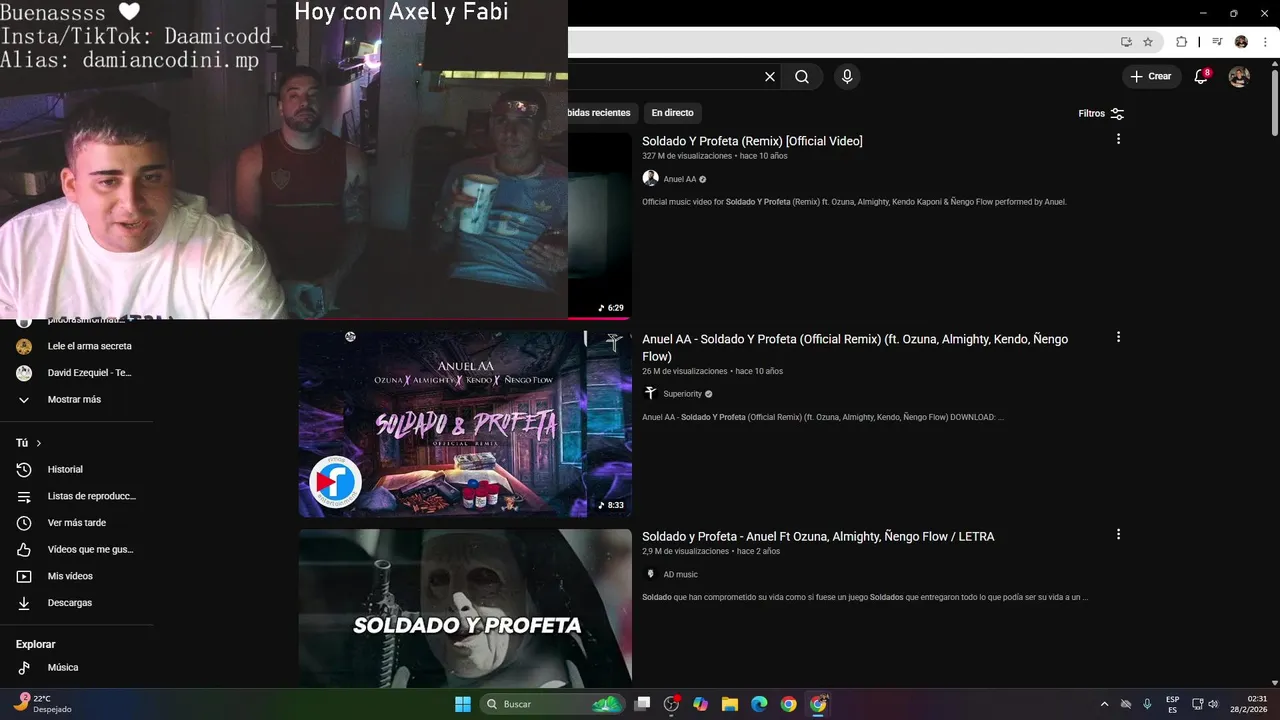The image size is (1280, 720).
Task: Open Listas de reproducción in sidebar
Action: click(78, 496)
